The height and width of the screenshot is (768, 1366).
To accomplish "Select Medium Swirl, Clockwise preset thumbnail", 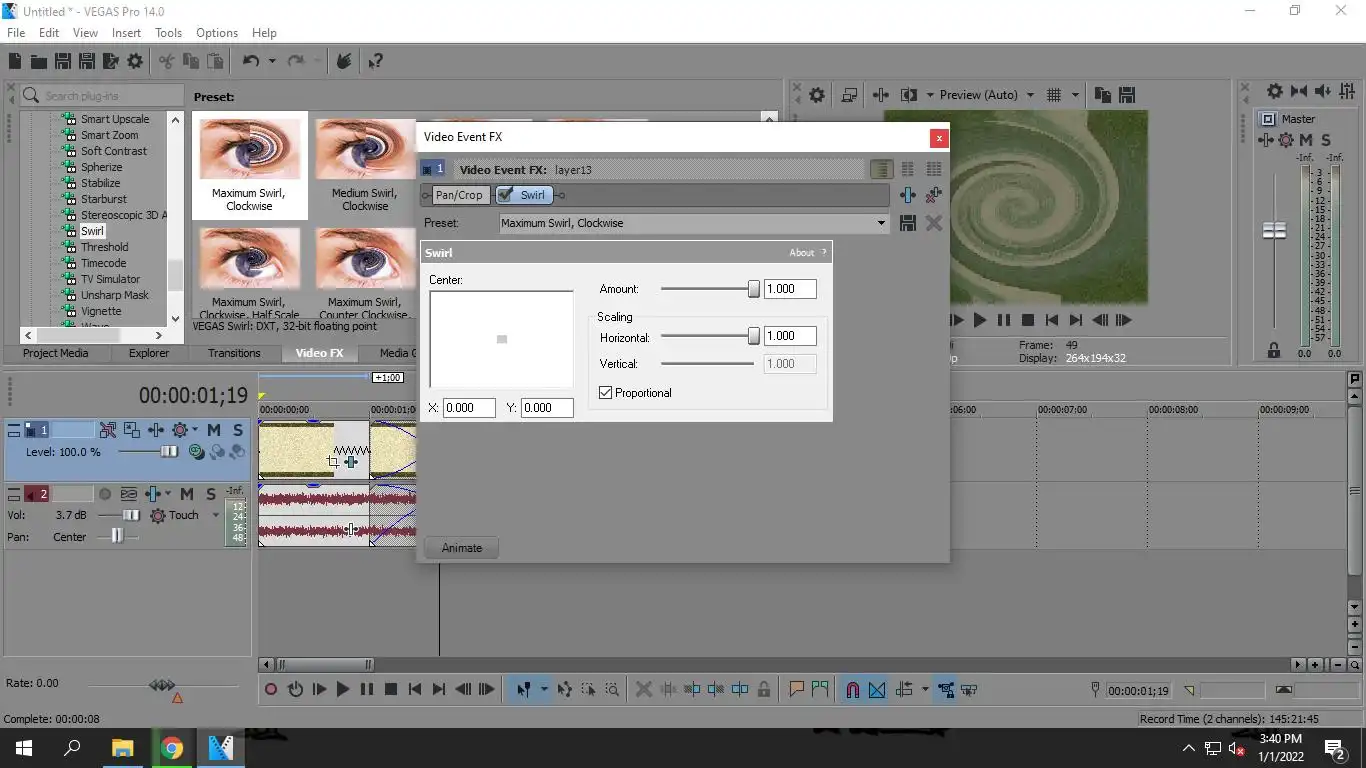I will click(x=365, y=164).
